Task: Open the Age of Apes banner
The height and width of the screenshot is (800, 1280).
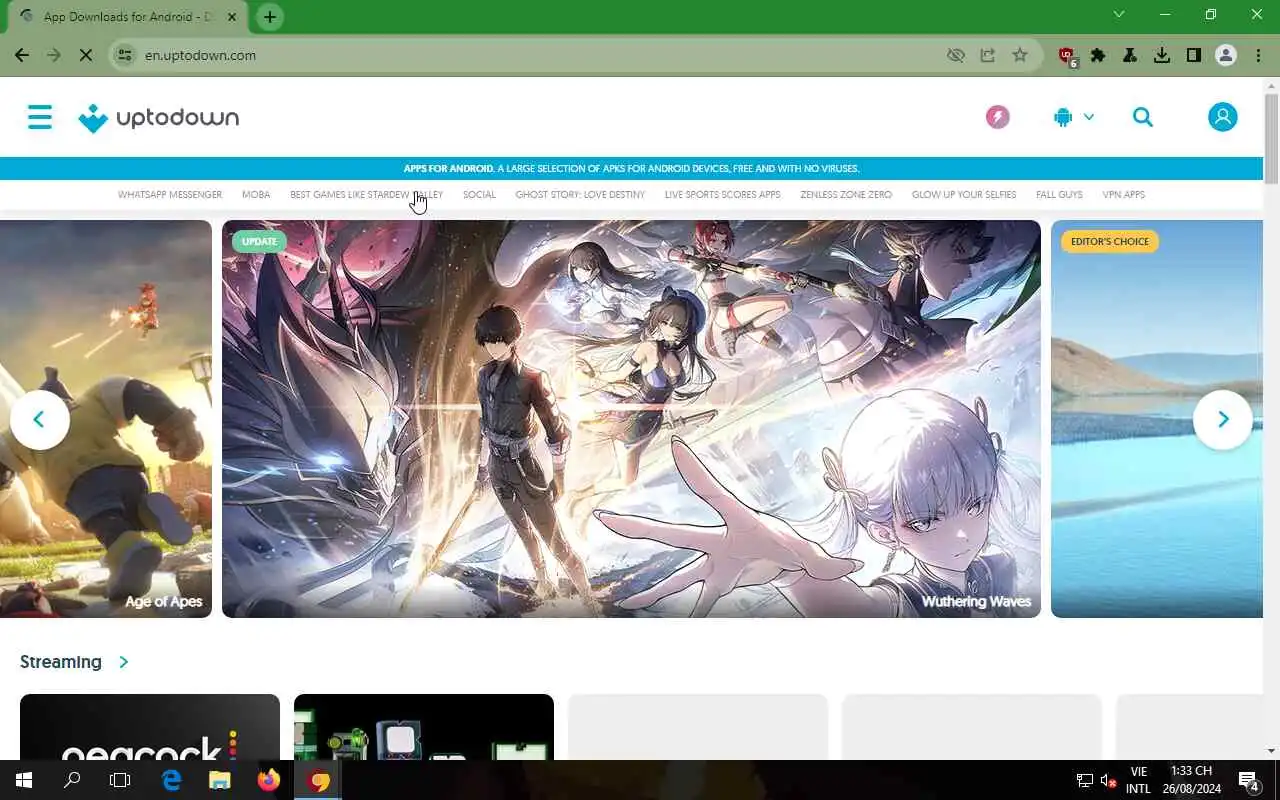Action: [106, 419]
